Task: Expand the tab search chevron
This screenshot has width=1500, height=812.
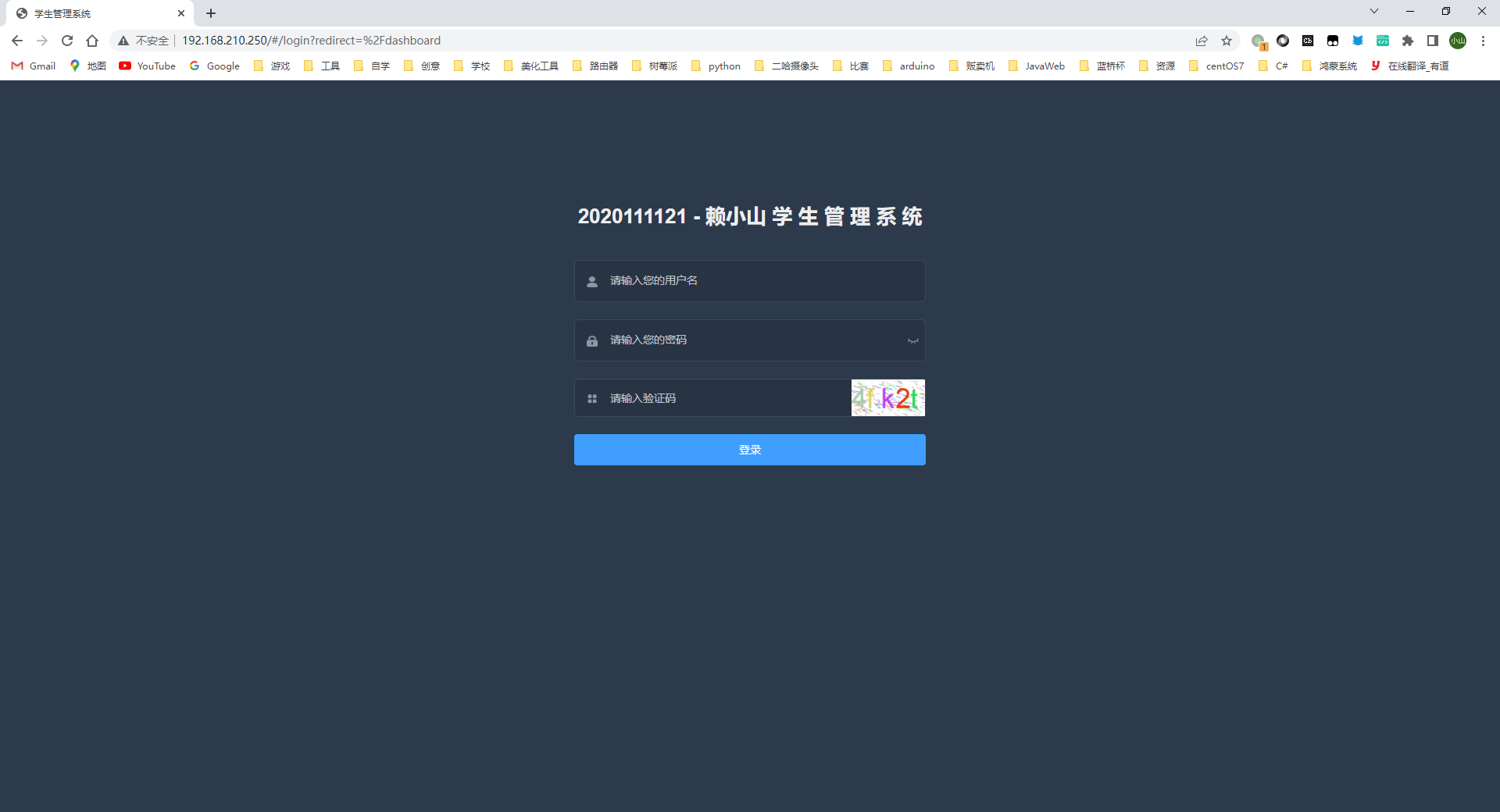Action: [1374, 11]
